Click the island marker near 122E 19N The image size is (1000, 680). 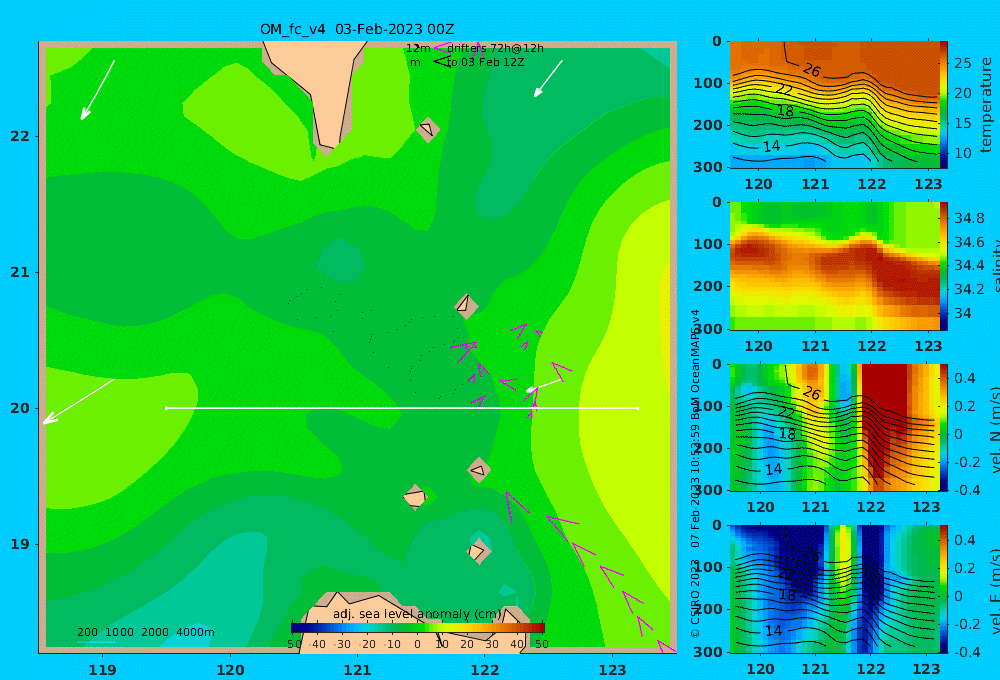point(478,551)
